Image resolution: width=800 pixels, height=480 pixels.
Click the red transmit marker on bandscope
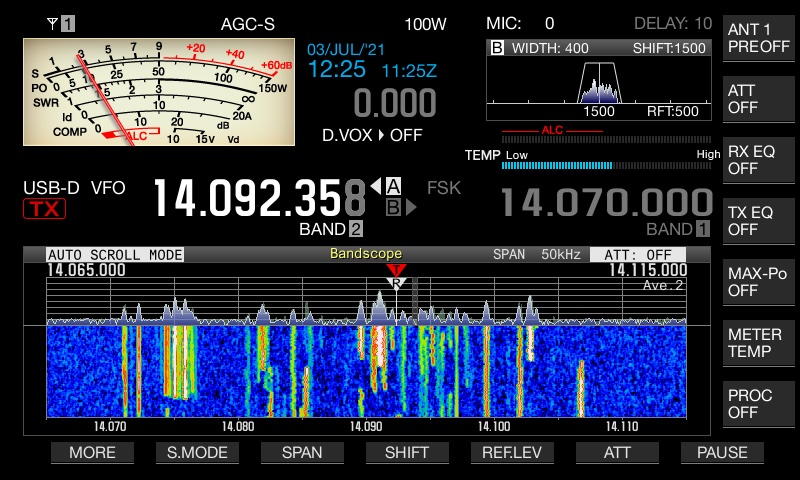tap(396, 270)
